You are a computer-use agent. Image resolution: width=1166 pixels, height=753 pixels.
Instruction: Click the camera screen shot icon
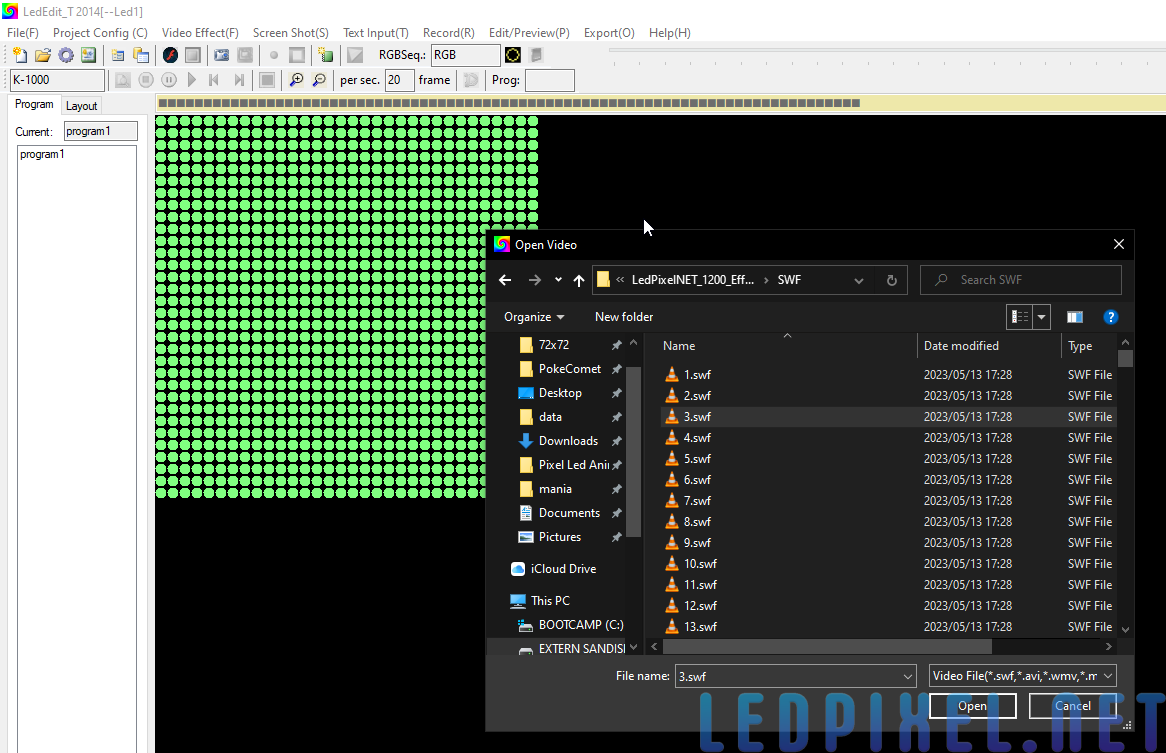[222, 55]
